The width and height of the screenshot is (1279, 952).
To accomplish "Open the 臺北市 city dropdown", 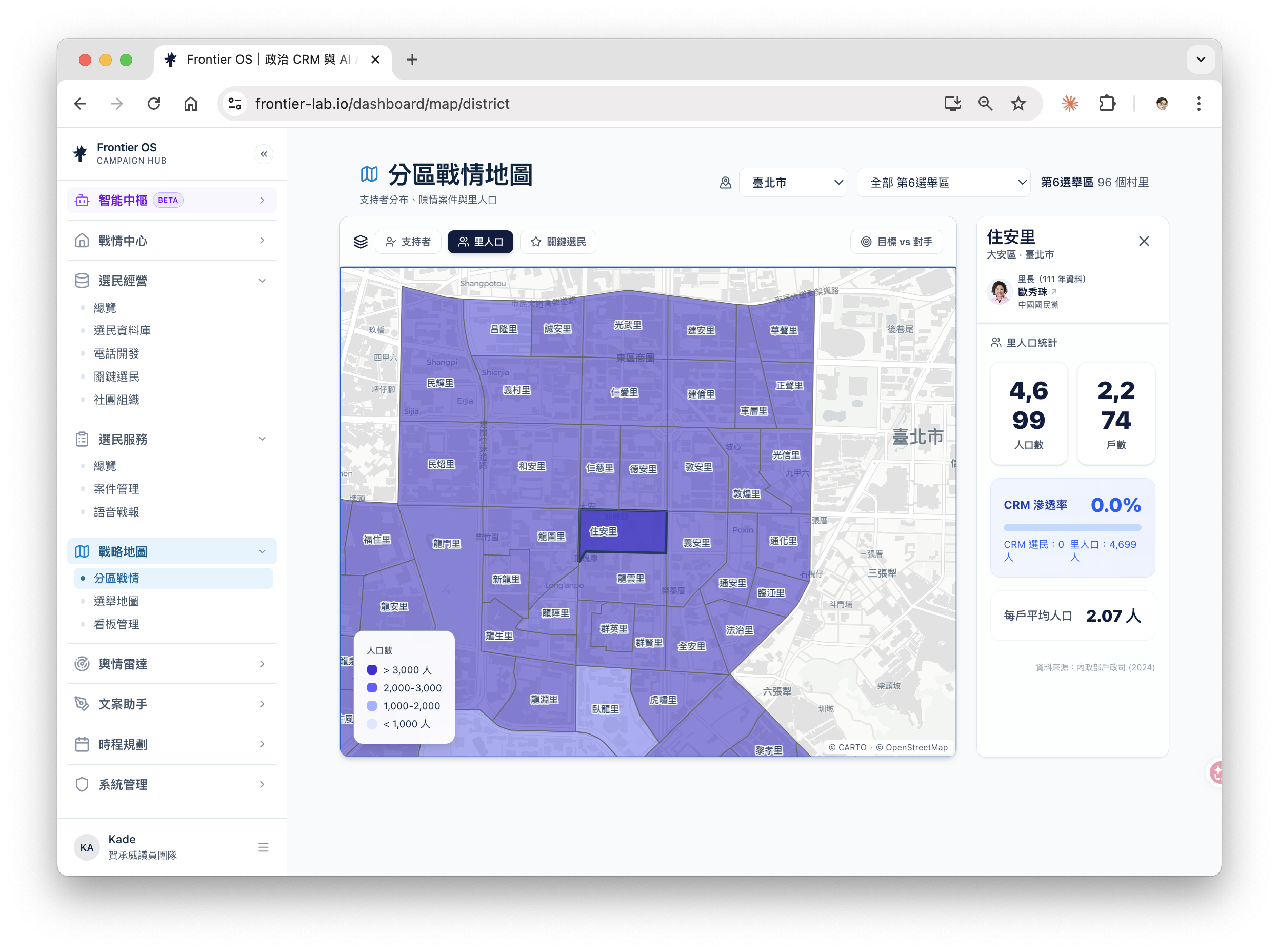I will (793, 183).
